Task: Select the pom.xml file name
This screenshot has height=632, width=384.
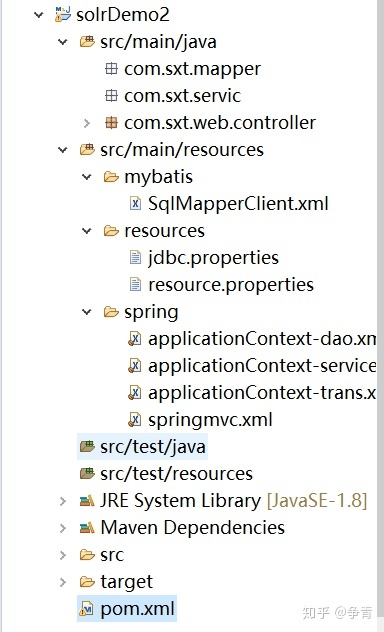Action: click(137, 609)
